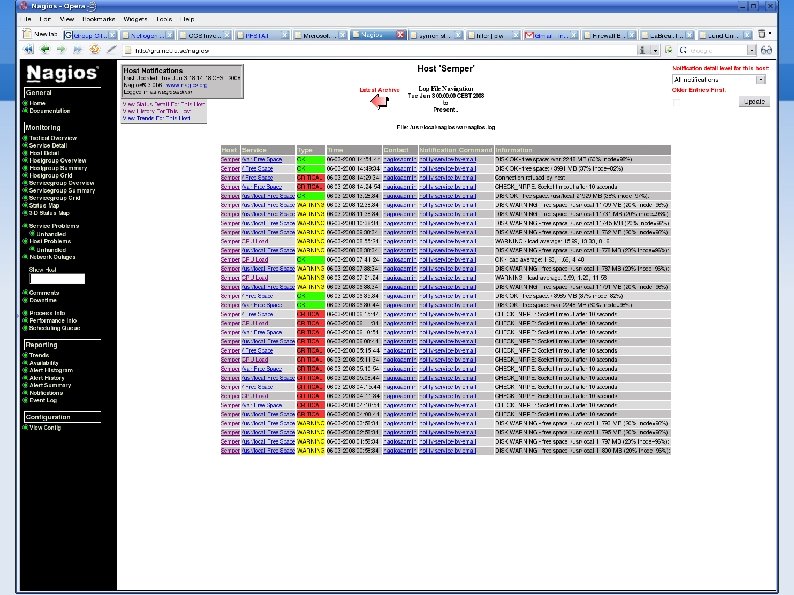Click the Contact column header
Viewport: 794px width, 595px height.
pyautogui.click(x=400, y=150)
